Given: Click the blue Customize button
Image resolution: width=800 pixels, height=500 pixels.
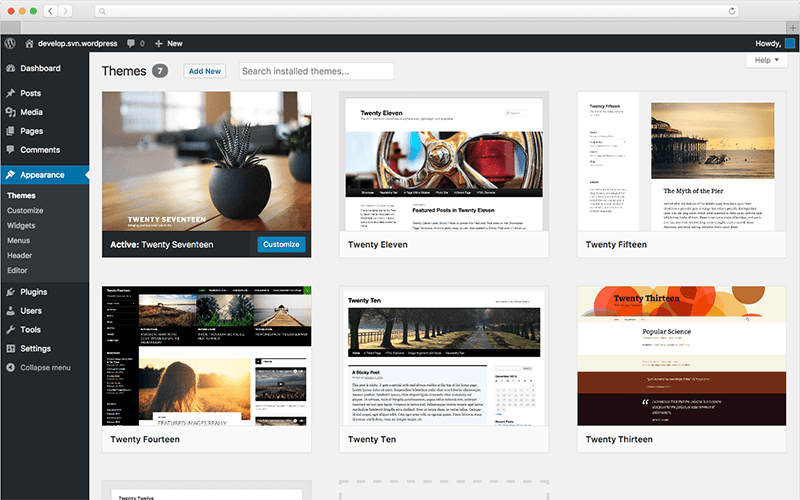Looking at the screenshot, I should point(281,244).
